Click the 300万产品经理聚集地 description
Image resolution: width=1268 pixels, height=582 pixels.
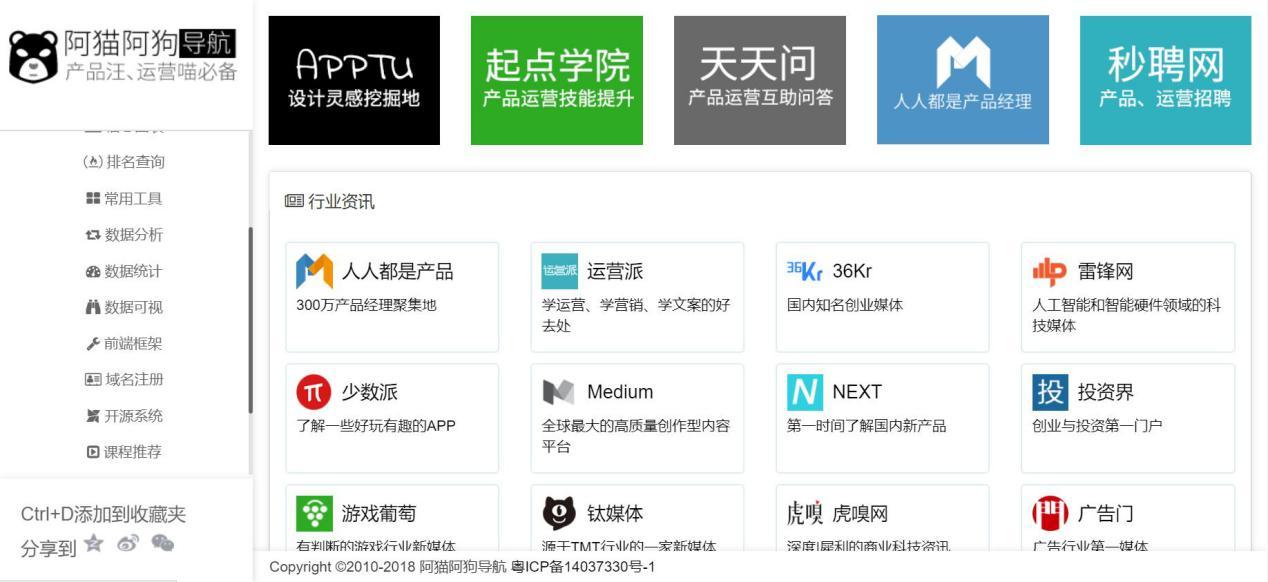point(367,305)
